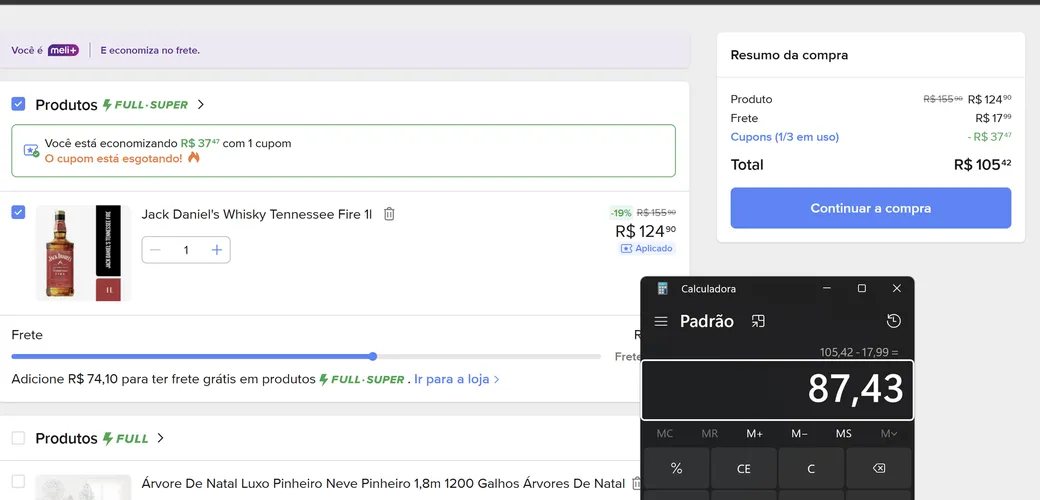
Task: Click the M+ memory add item
Action: pos(754,434)
